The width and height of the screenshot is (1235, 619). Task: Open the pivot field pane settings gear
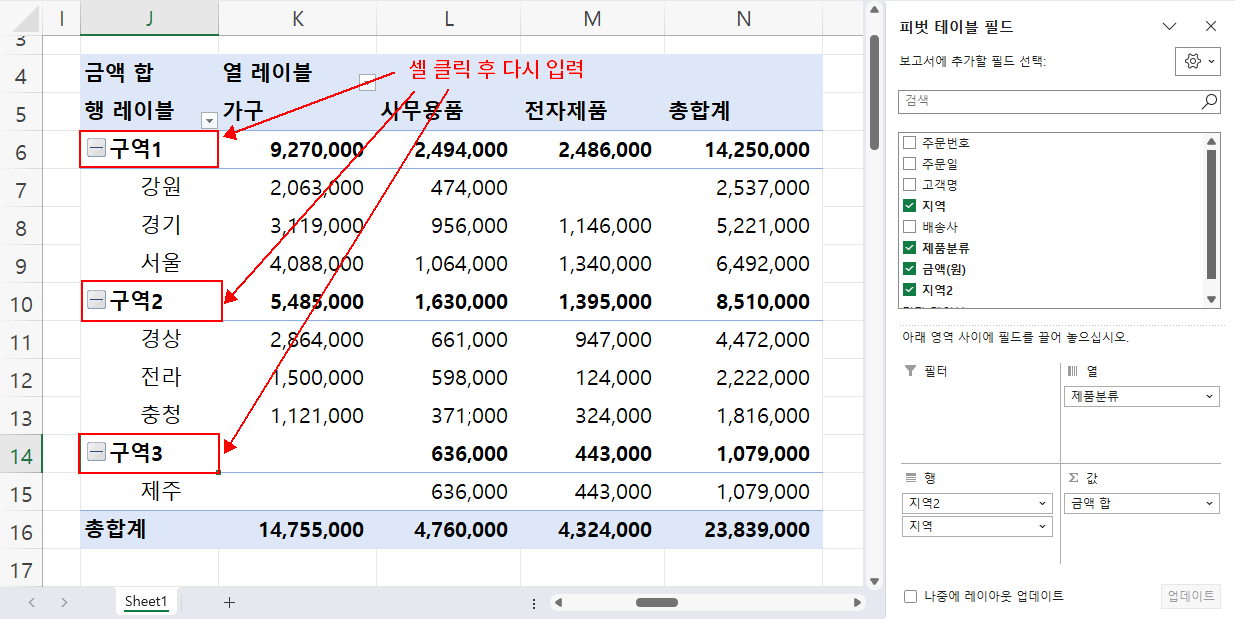[1197, 61]
